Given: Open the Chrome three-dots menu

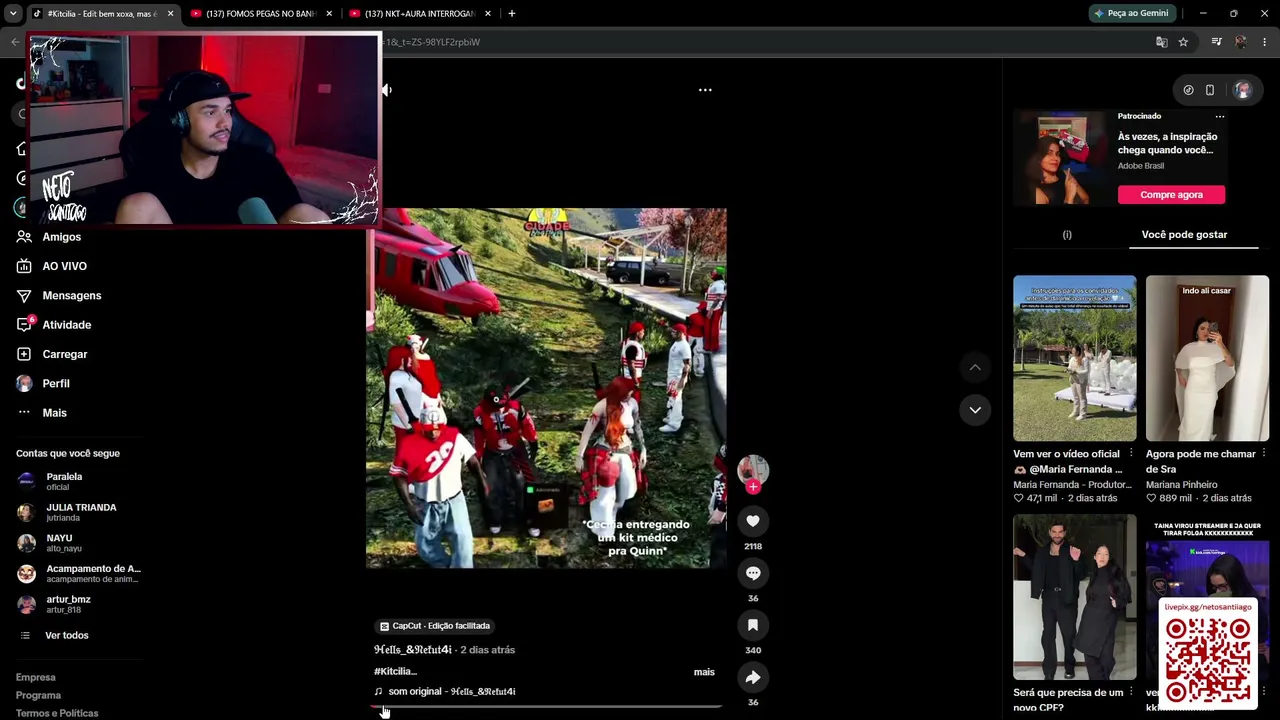Looking at the screenshot, I should (x=1265, y=42).
